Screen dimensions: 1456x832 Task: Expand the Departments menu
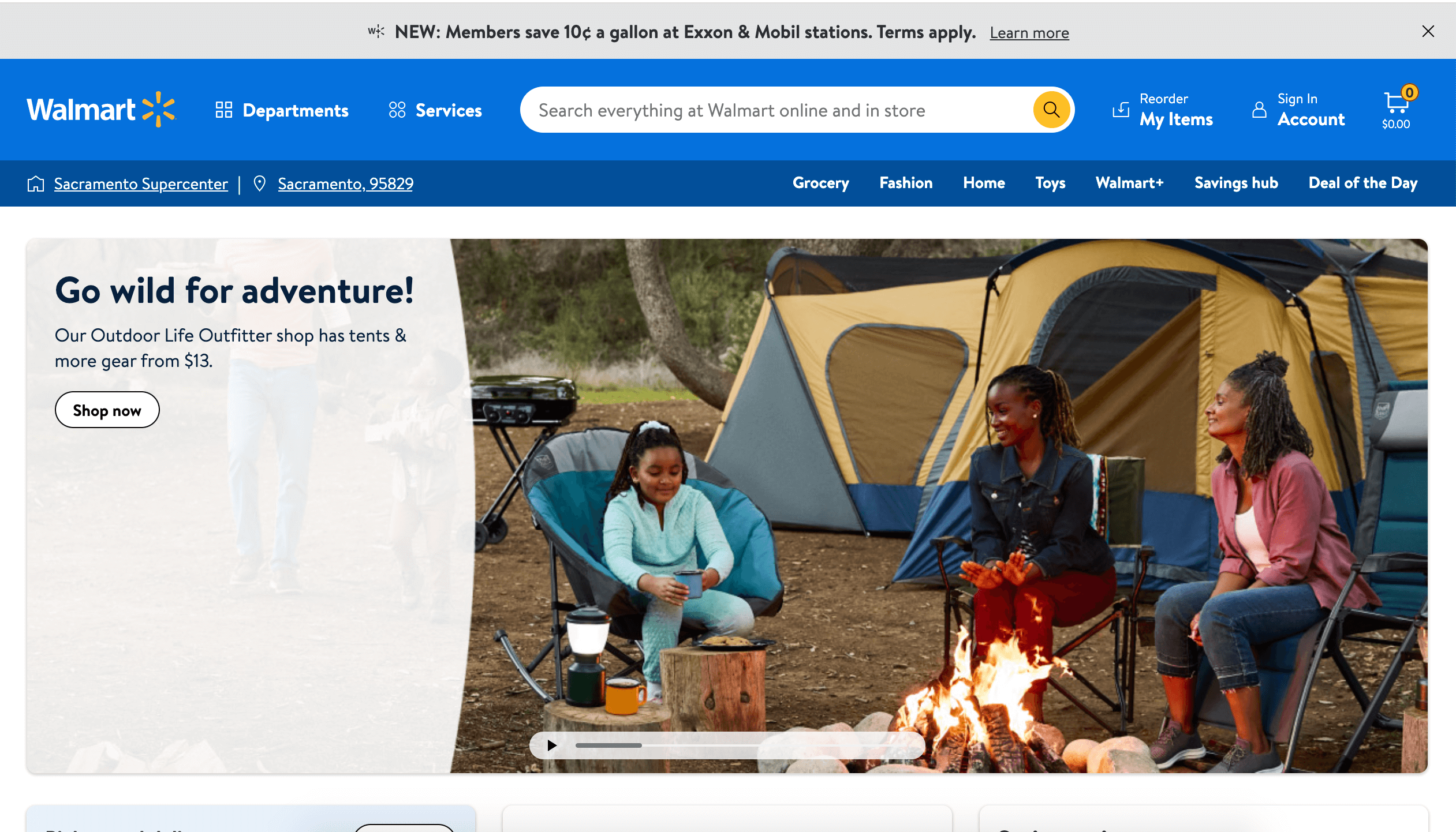282,110
